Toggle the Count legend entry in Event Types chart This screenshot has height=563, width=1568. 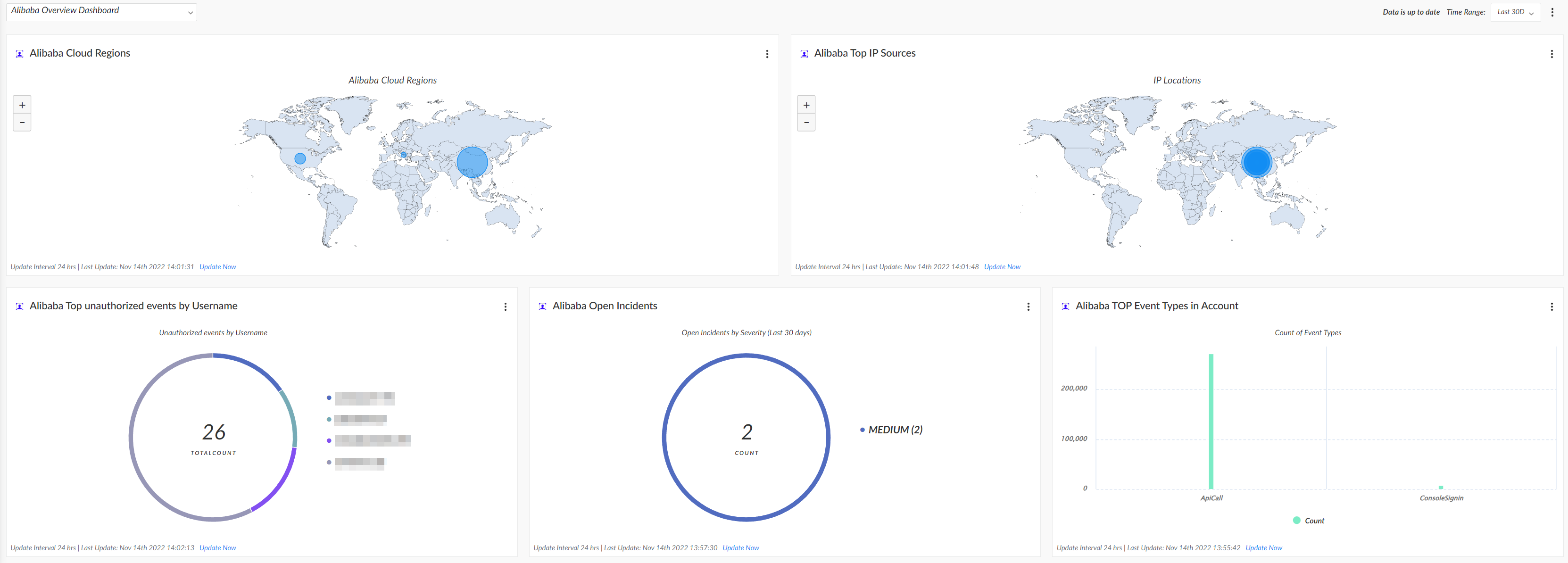point(1309,521)
